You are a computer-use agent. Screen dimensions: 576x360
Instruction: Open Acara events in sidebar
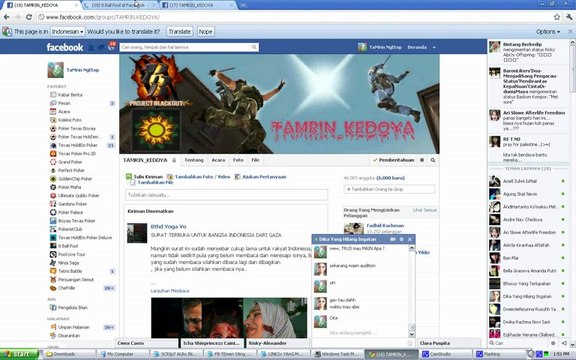[64, 112]
